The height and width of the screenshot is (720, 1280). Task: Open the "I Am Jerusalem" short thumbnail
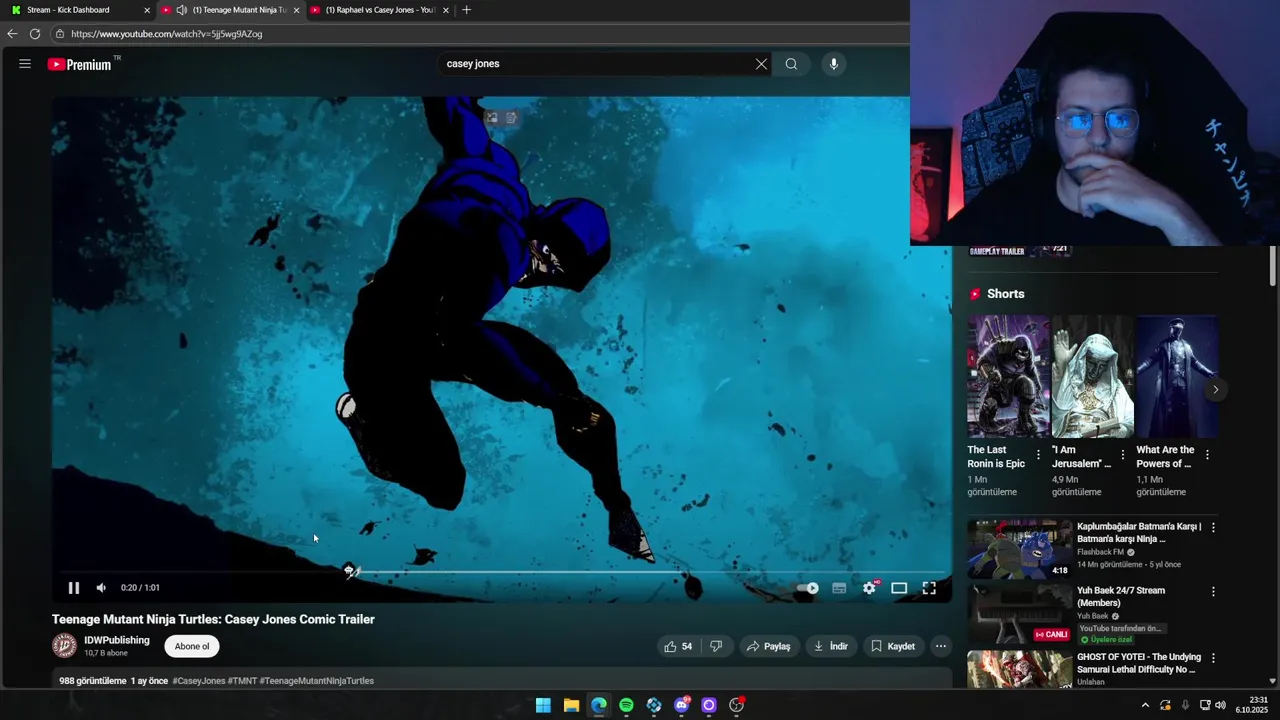tap(1093, 376)
